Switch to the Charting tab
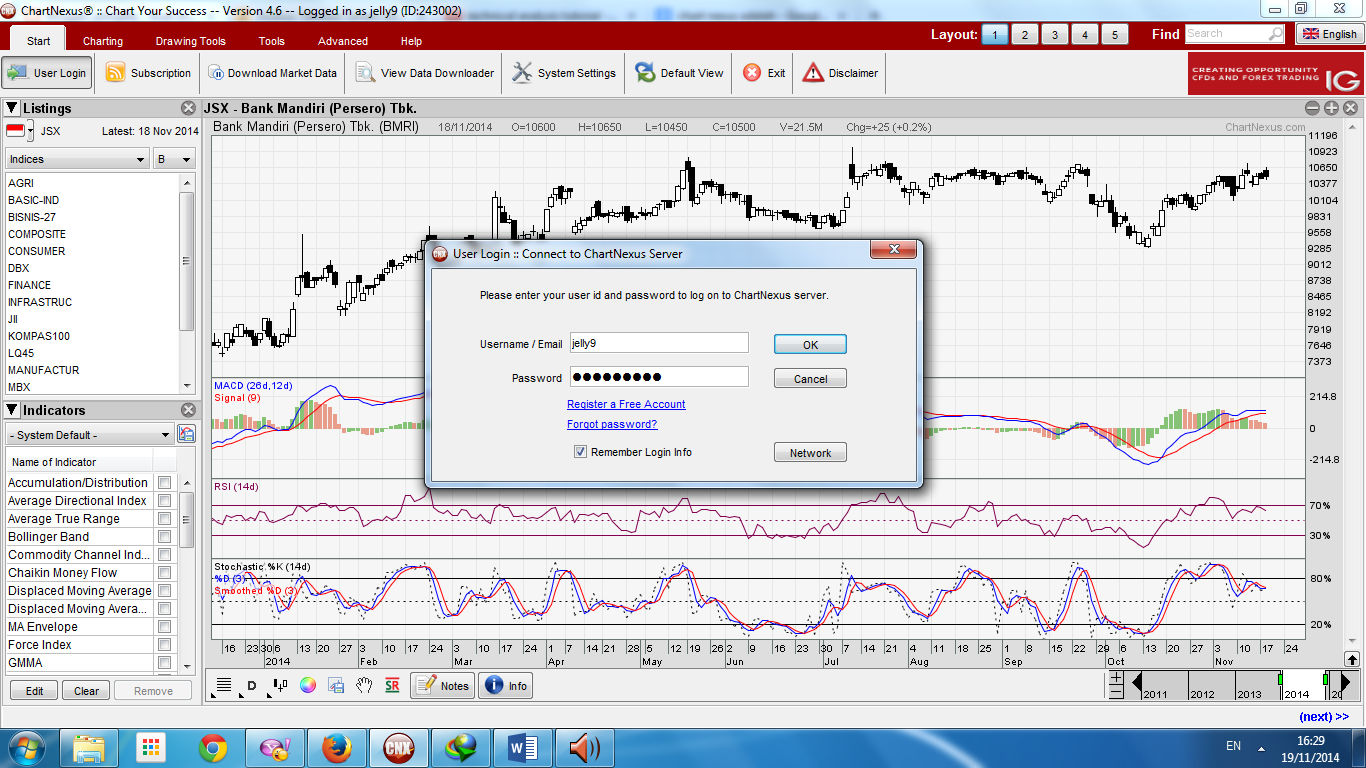This screenshot has width=1366, height=768. (x=103, y=41)
